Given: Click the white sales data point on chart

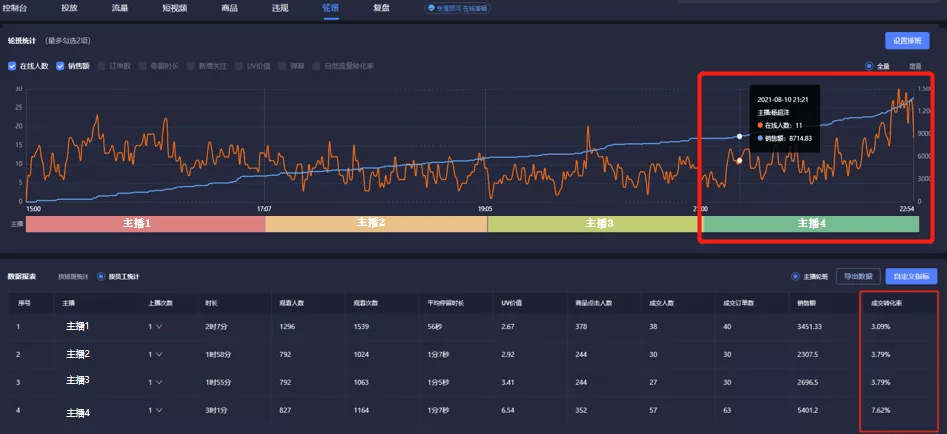Looking at the screenshot, I should click(x=739, y=136).
